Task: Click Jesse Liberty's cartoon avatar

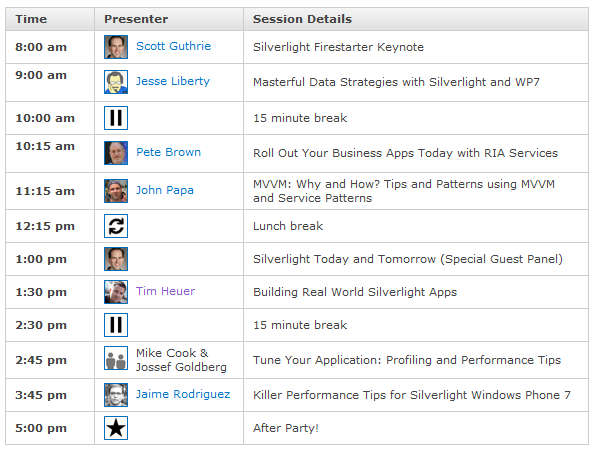Action: point(116,82)
